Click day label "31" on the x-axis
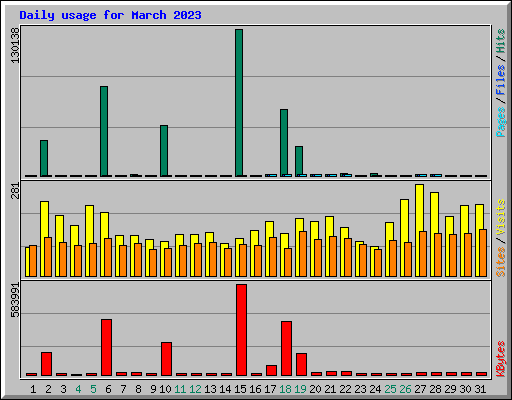The image size is (512, 400). click(480, 389)
